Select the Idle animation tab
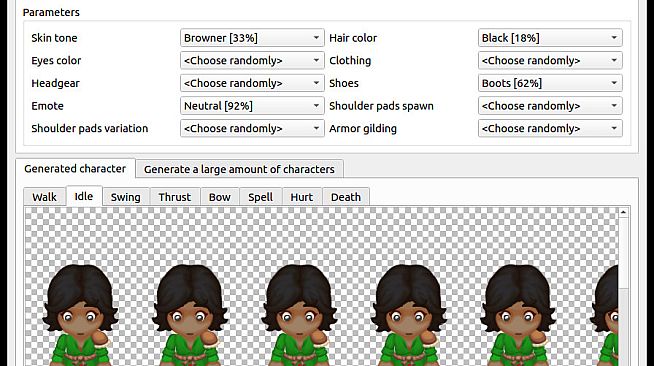Viewport: 654px width, 366px height. 84,196
